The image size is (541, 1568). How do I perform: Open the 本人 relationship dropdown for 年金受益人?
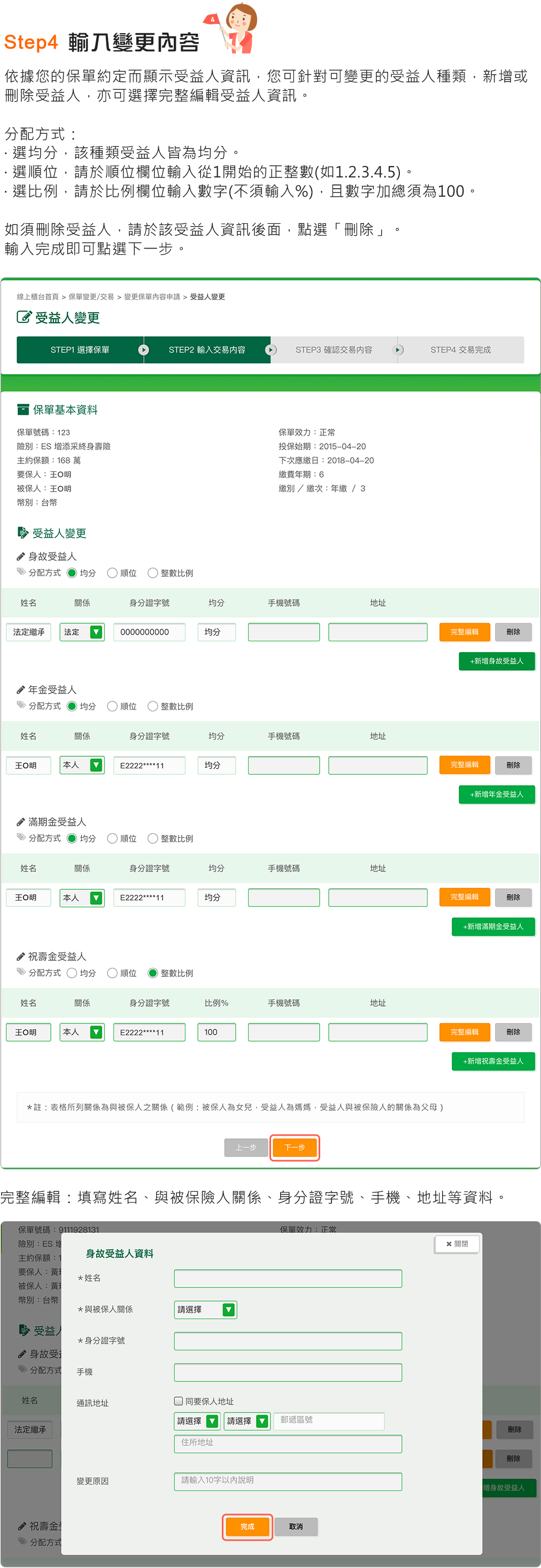pos(82,765)
